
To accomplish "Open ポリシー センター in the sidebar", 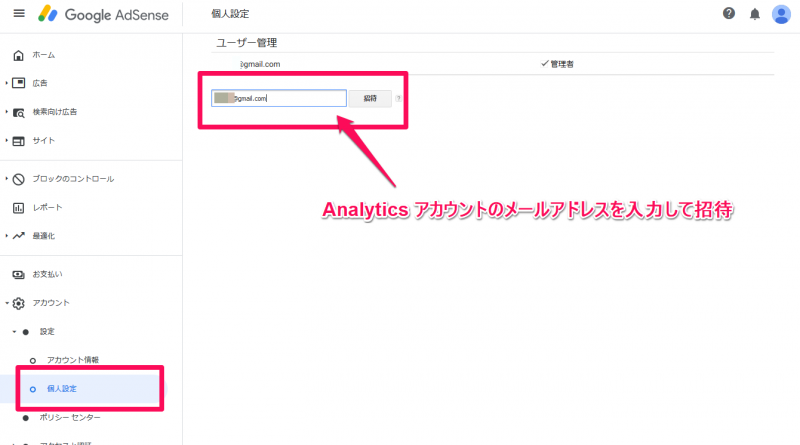I will [70, 417].
